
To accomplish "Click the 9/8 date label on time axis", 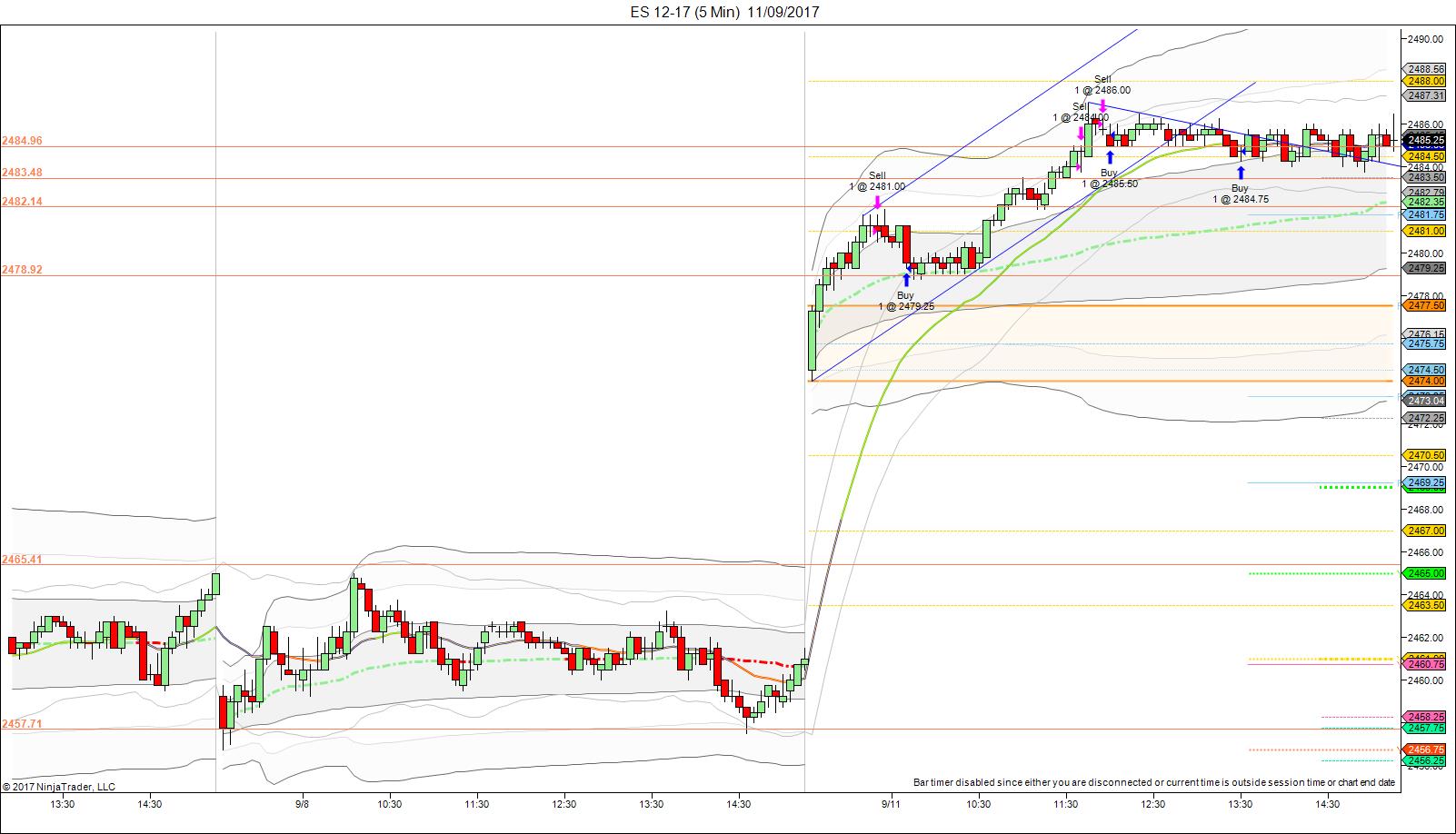I will click(302, 804).
